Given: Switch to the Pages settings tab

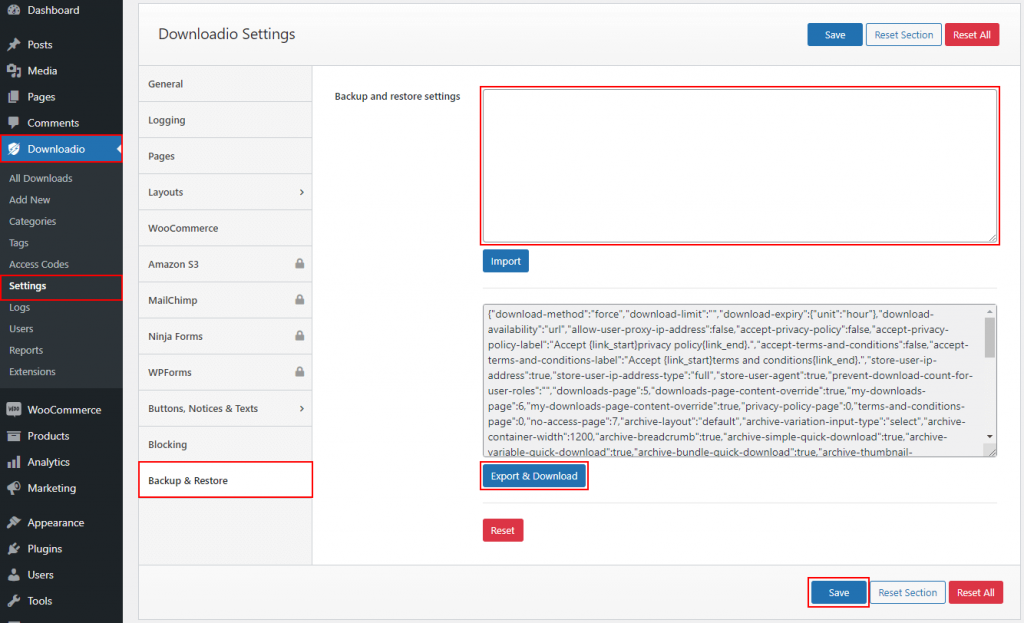Looking at the screenshot, I should click(x=225, y=156).
